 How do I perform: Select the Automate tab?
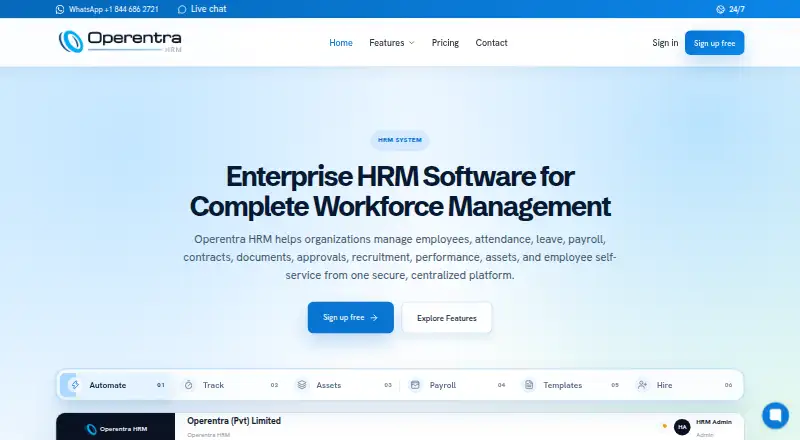pos(116,385)
